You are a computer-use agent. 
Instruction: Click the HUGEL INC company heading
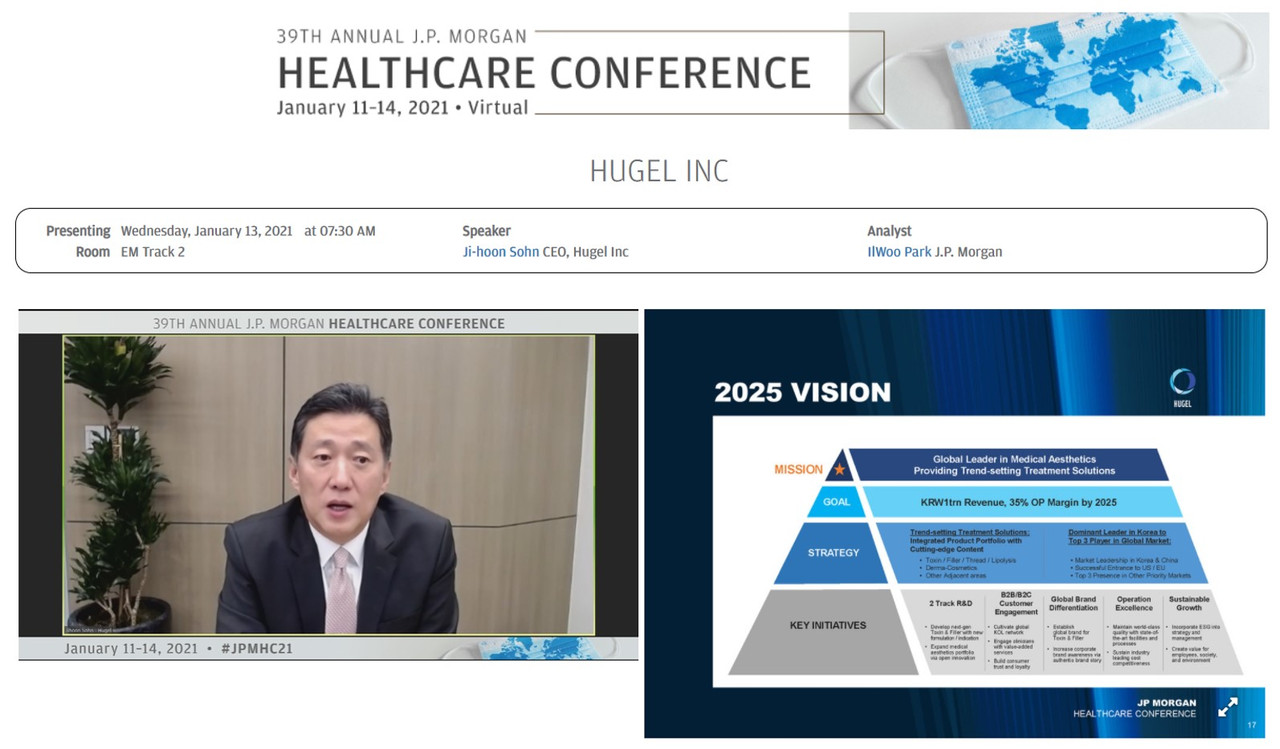tap(659, 171)
